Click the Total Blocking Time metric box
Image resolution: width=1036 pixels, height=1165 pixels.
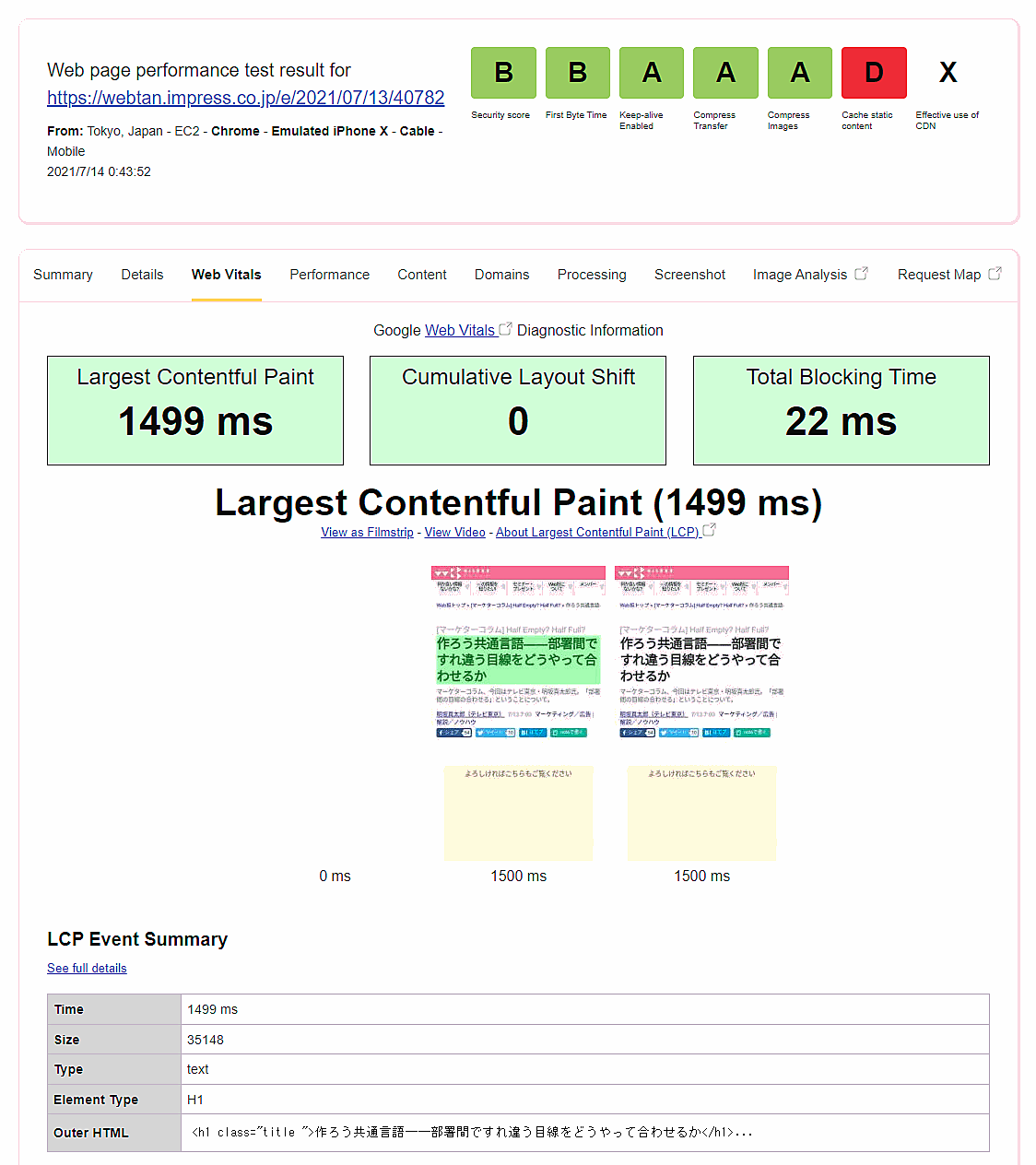841,410
